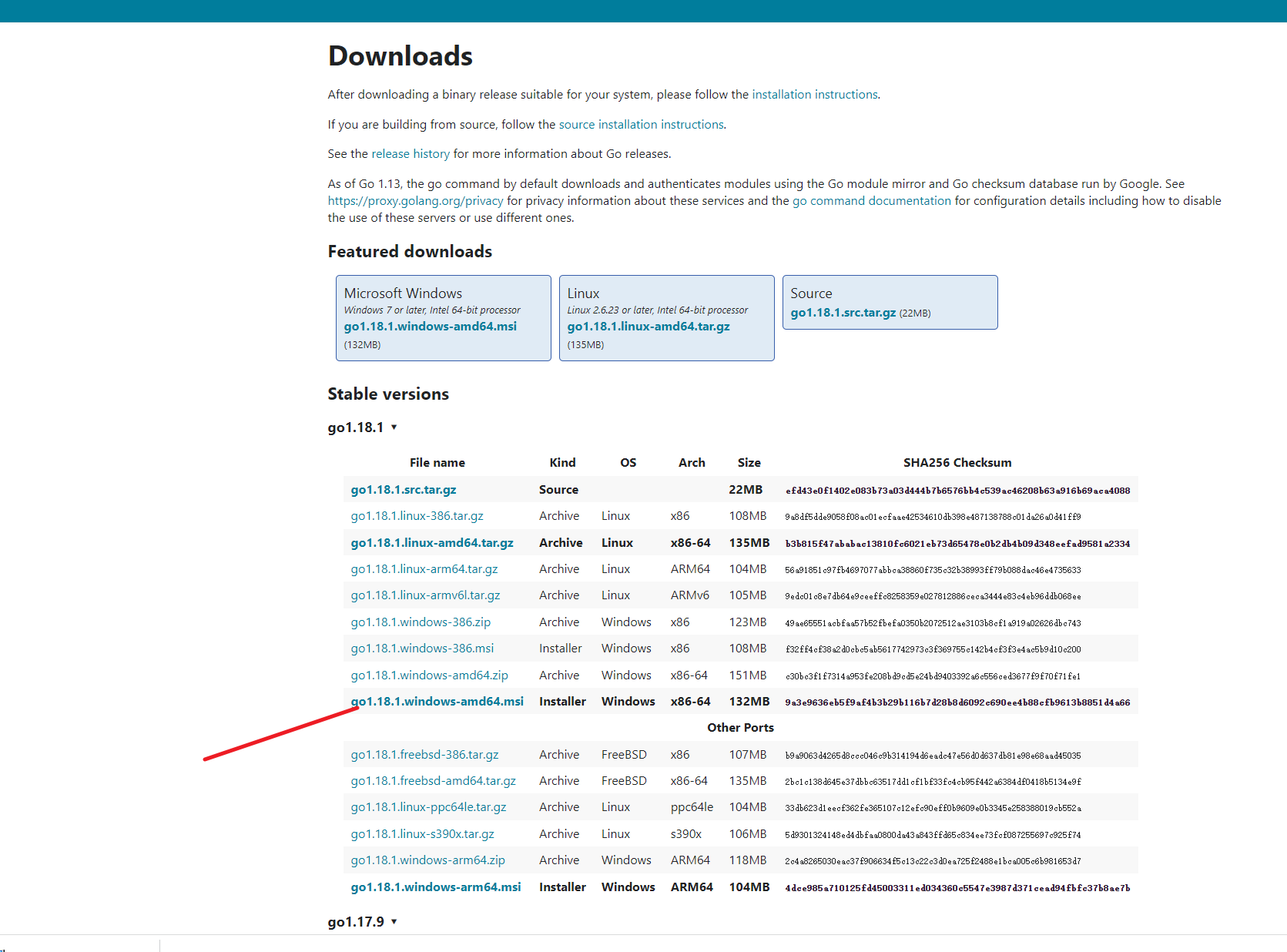Download go1.18.1.freebsd-386.tar.gz archive

[x=425, y=754]
